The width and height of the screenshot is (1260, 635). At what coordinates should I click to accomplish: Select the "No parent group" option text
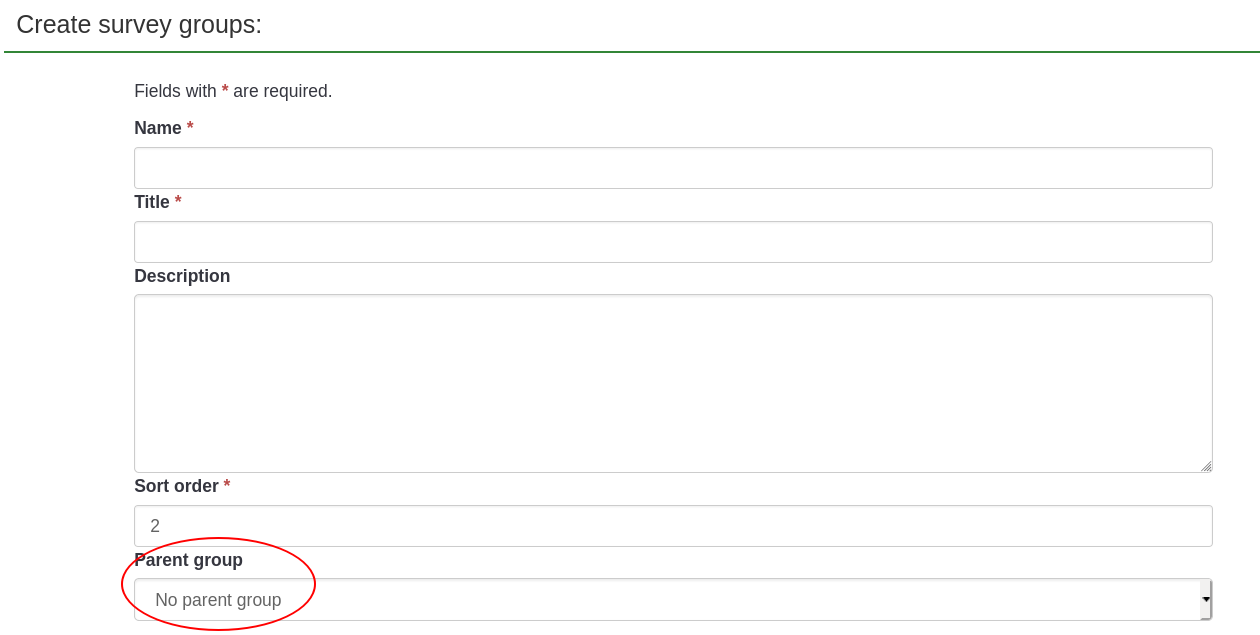point(218,600)
